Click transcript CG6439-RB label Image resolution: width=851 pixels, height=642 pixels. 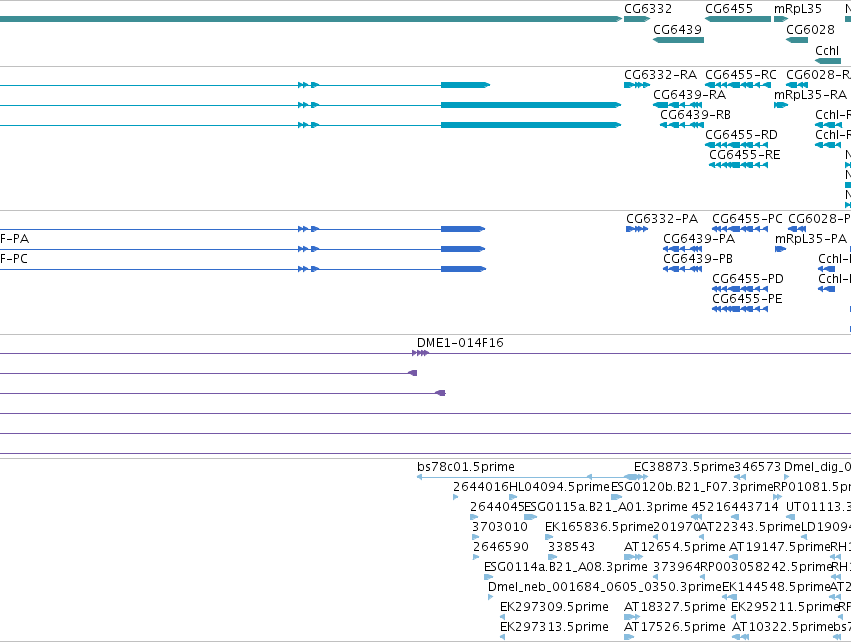tap(695, 115)
